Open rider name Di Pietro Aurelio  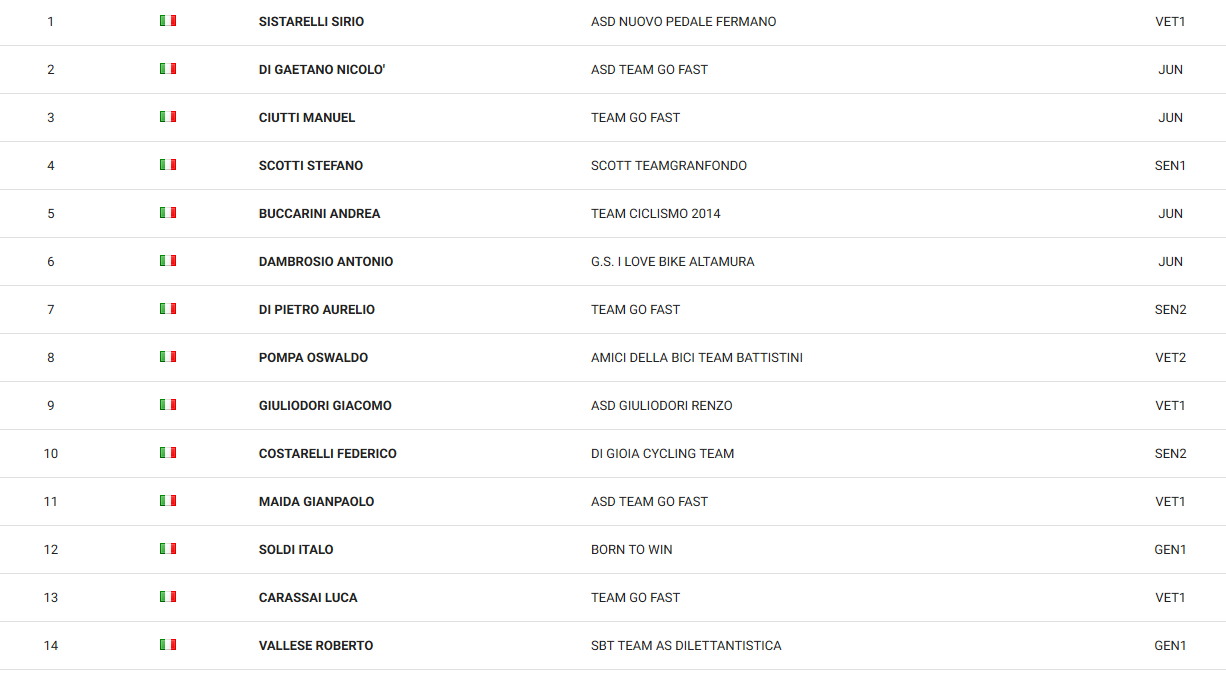point(317,310)
